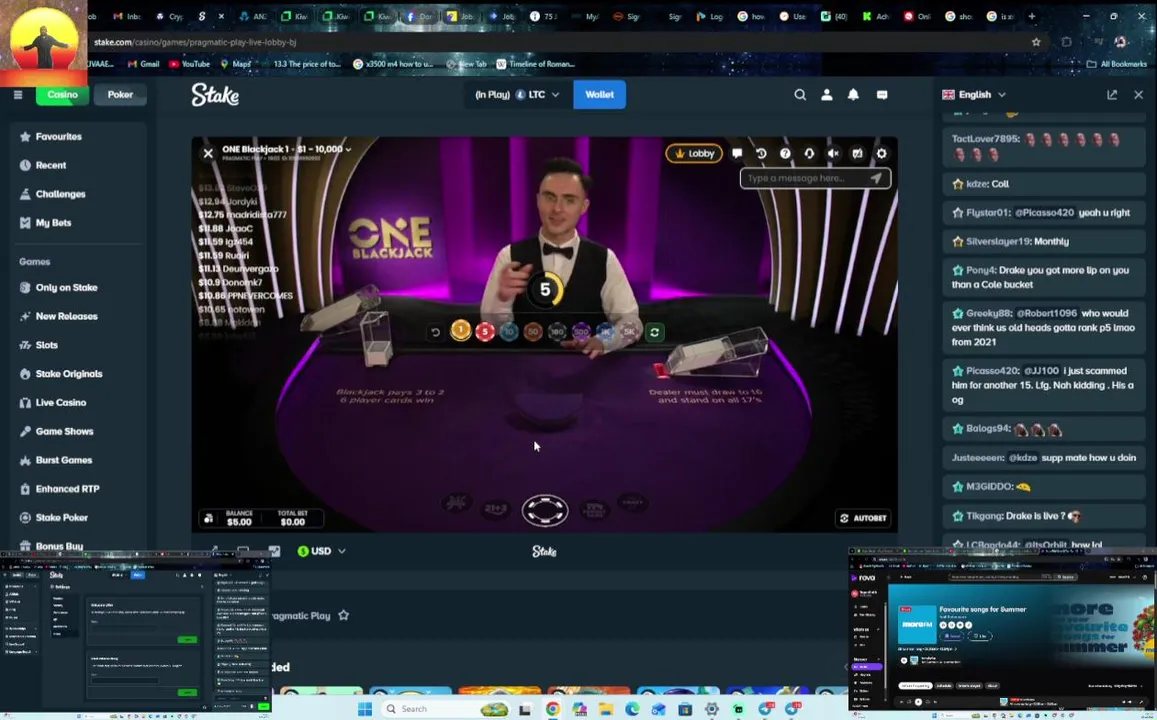Screen dimensions: 1157x720
Task: Open Burst Games category
Action: click(x=63, y=460)
